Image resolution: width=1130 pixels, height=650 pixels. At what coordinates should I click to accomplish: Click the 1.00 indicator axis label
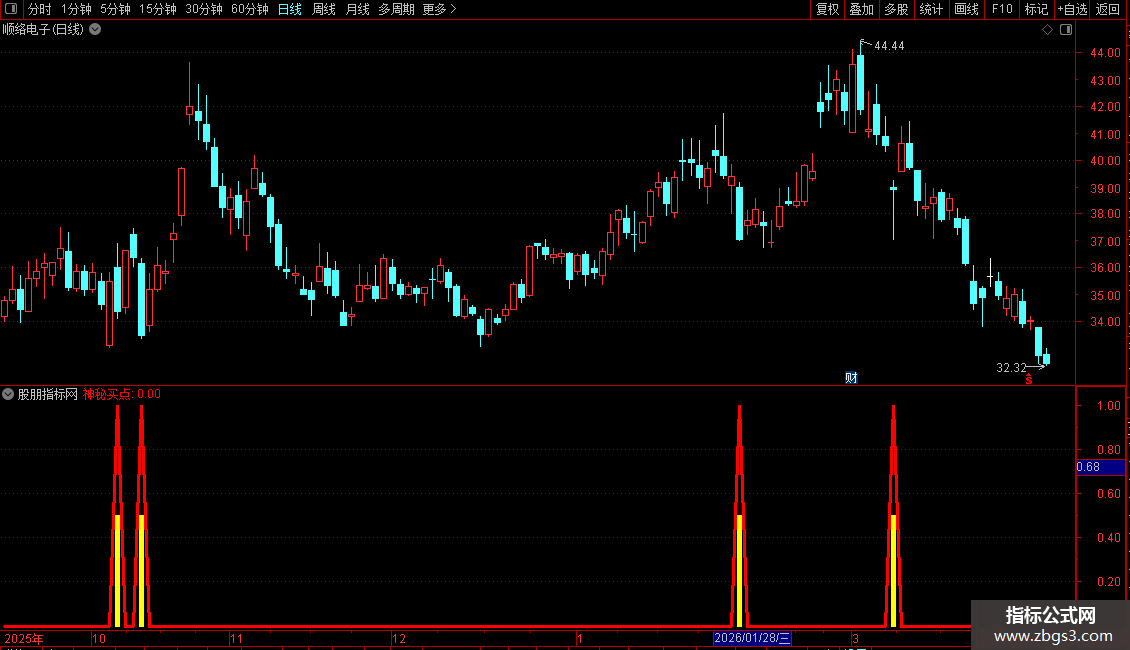click(x=1108, y=406)
